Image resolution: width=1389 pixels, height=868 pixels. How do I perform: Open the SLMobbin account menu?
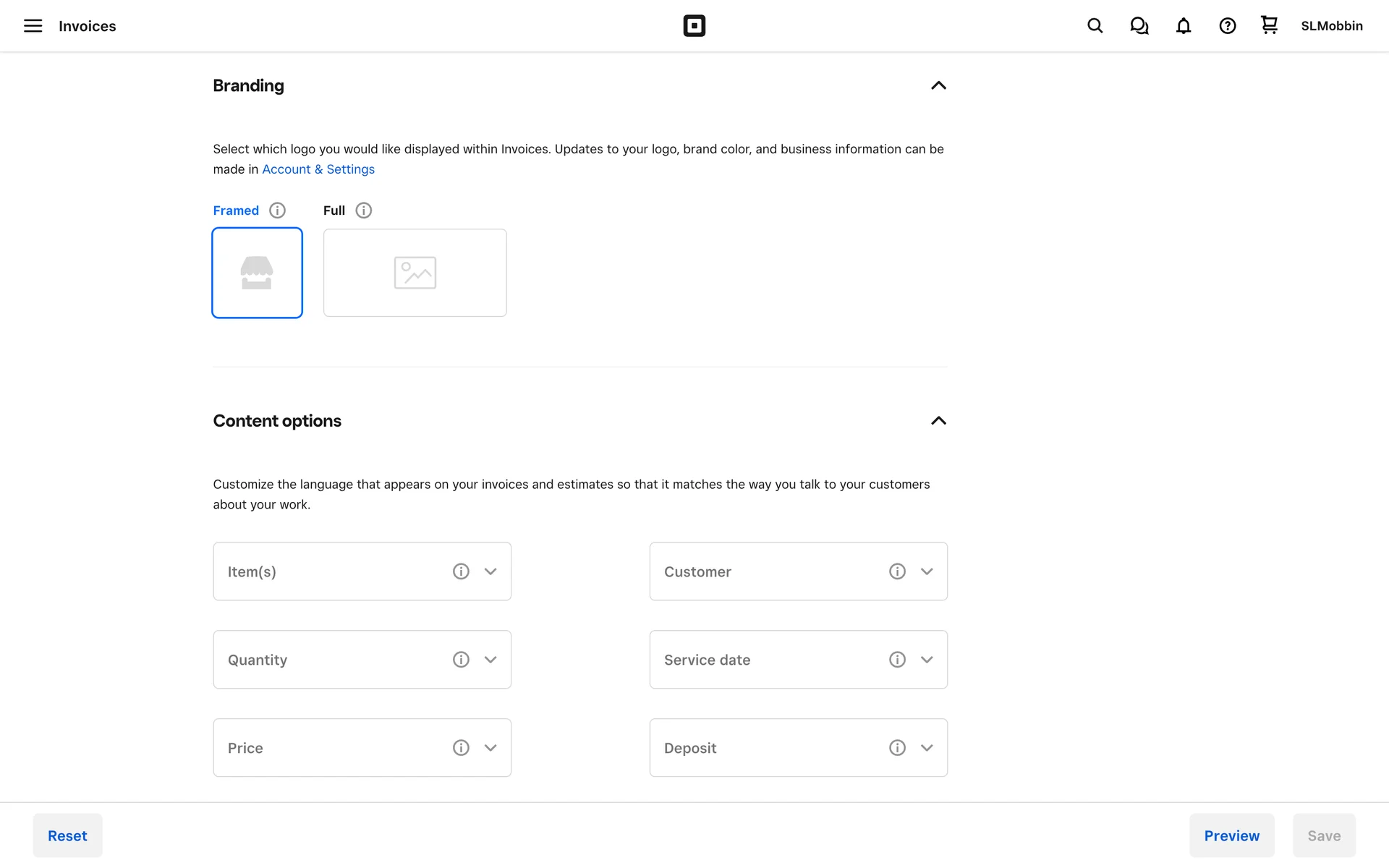pyautogui.click(x=1331, y=26)
